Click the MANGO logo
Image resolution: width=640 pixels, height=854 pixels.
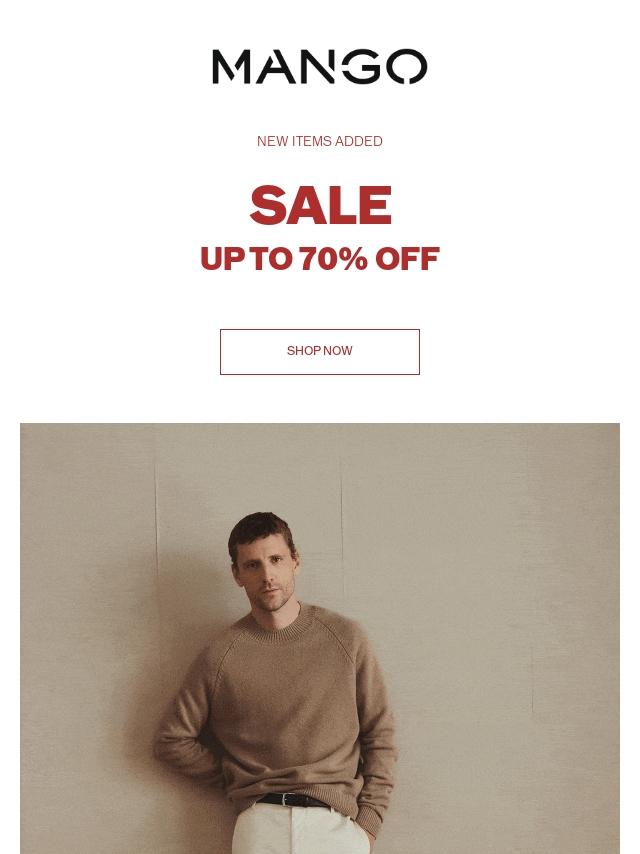coord(320,66)
